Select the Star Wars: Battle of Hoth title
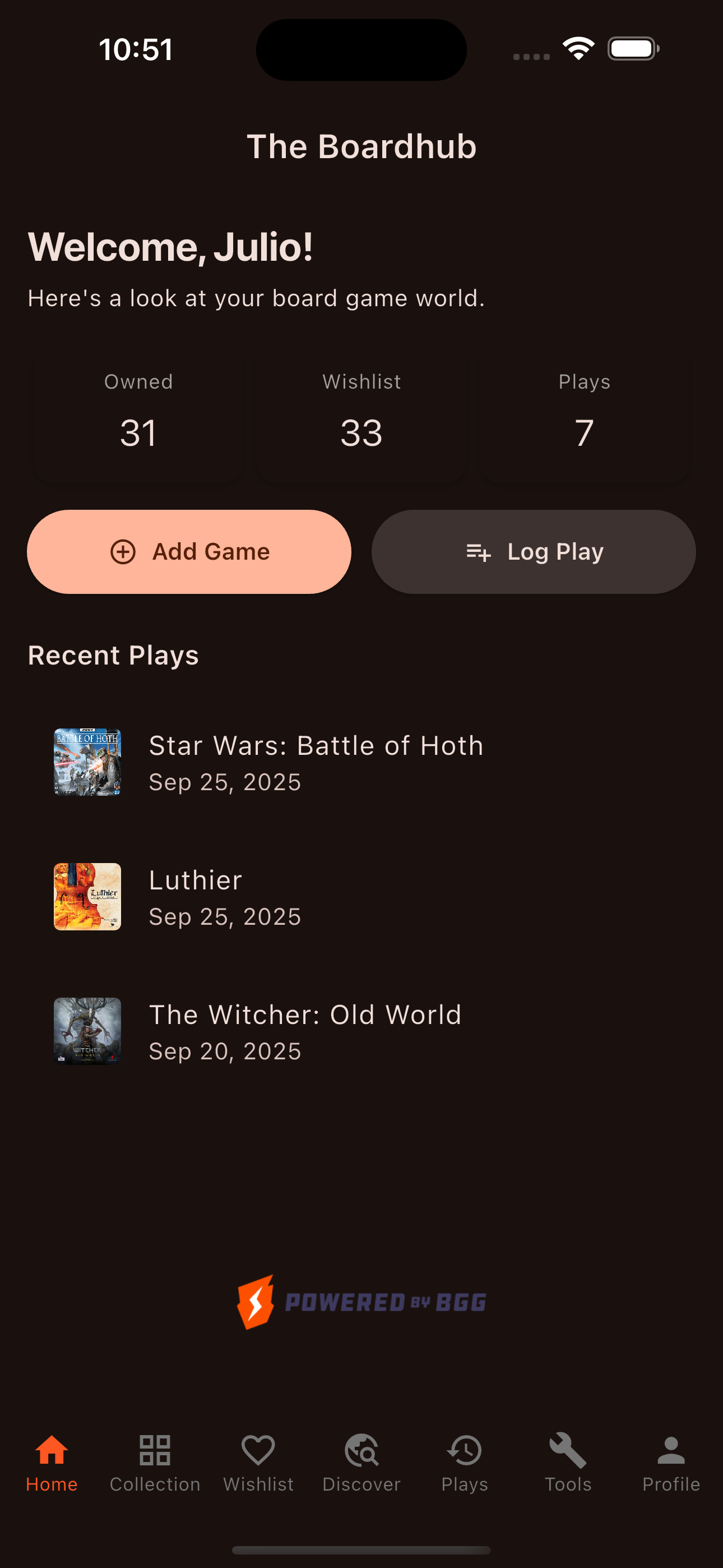 coord(316,746)
